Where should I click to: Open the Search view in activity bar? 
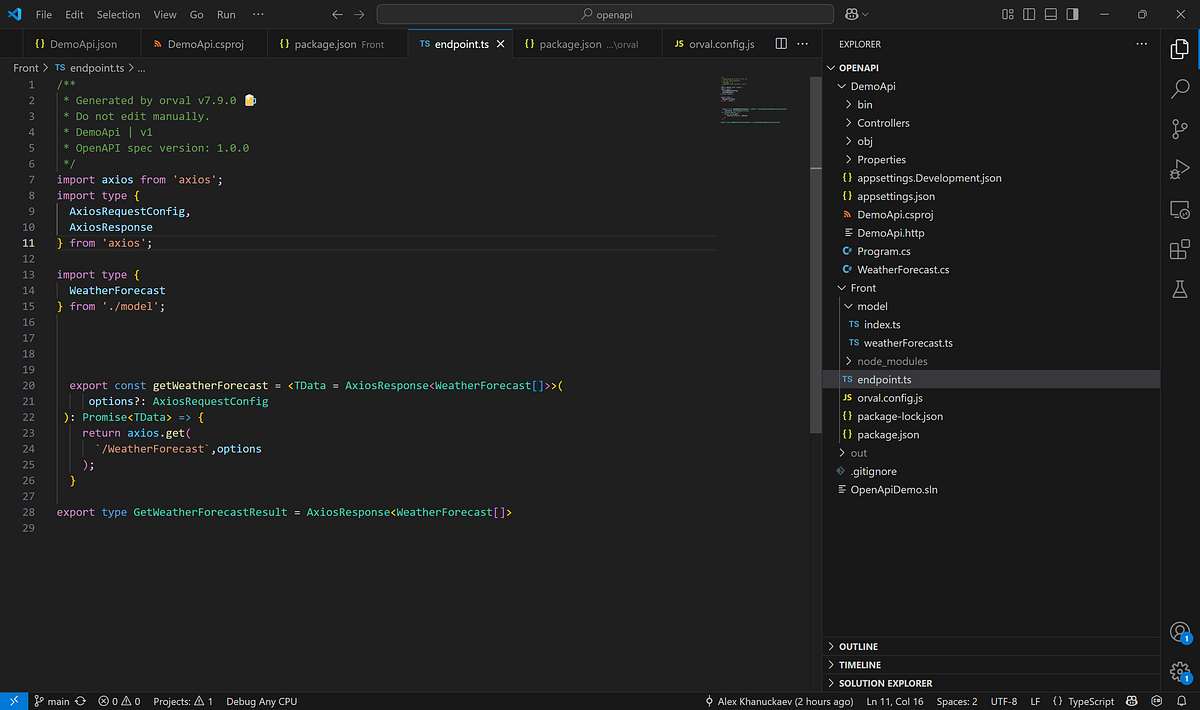[x=1180, y=89]
